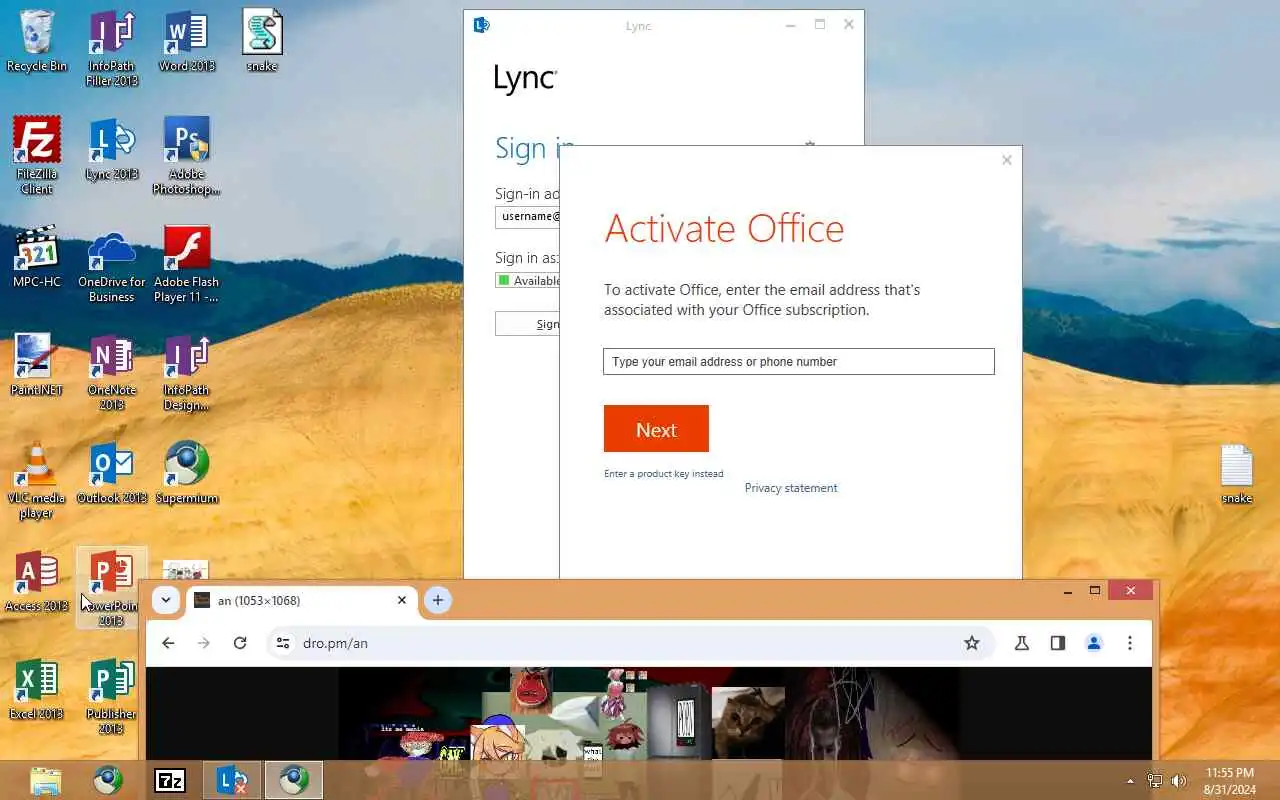
Task: Click 7-Zip taskbar icon
Action: click(170, 780)
